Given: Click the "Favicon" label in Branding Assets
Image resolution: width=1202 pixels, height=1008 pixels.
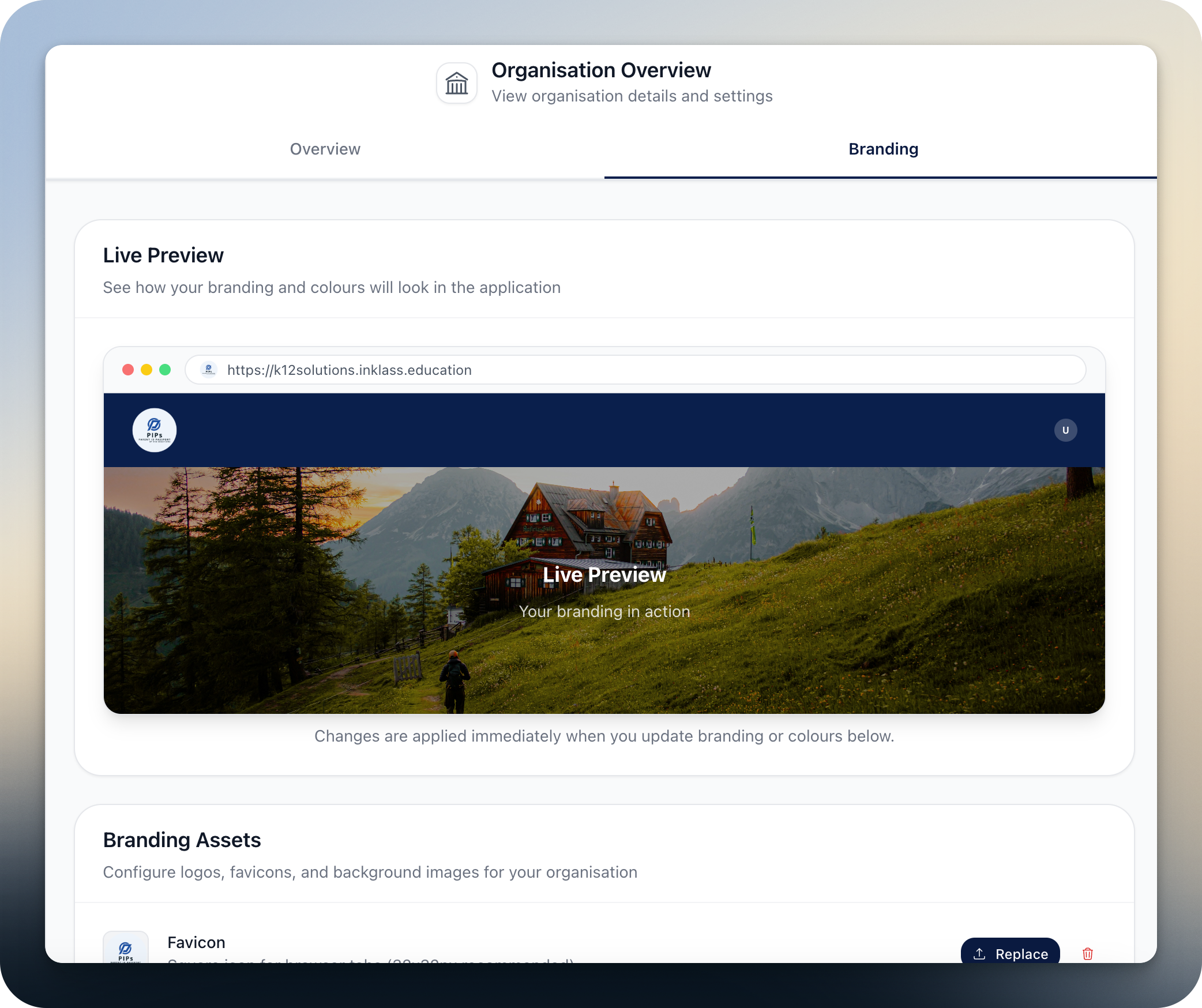Looking at the screenshot, I should [196, 942].
